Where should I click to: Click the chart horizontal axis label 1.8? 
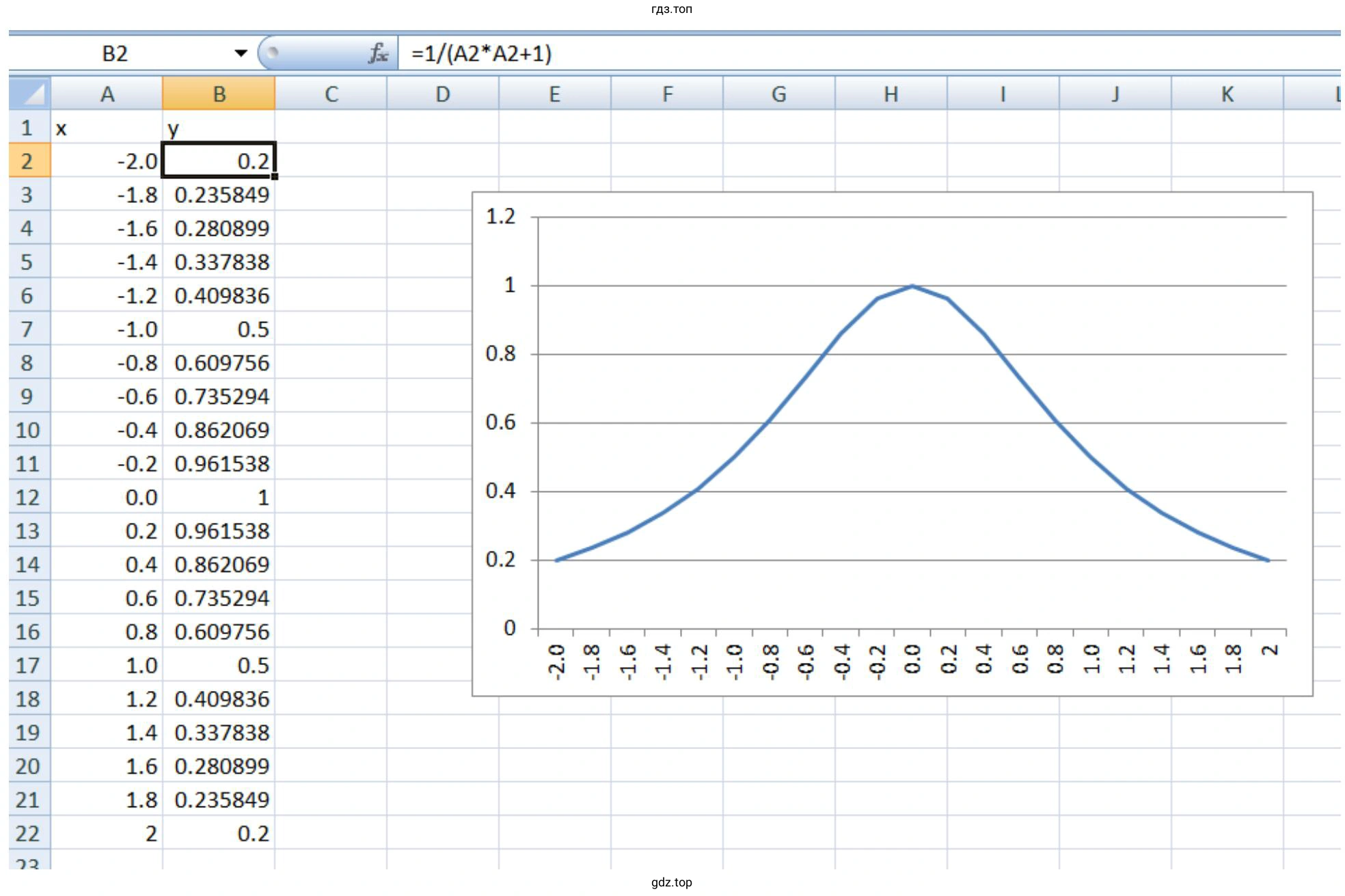1233,659
